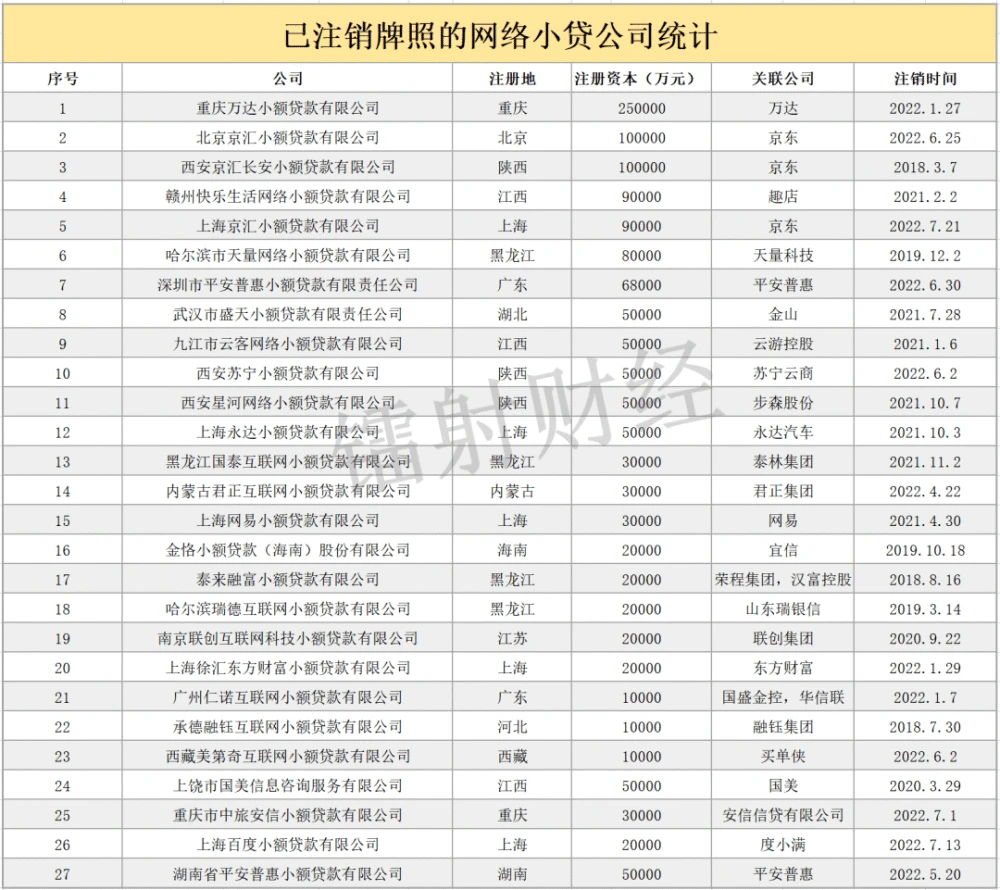The image size is (1000, 890).
Task: Click cancellation date 2022.7.13
Action: (925, 845)
